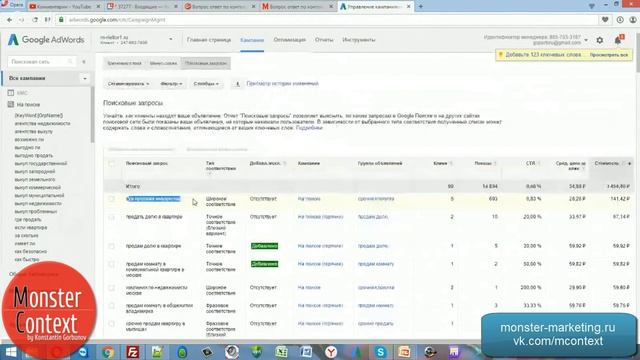Tick checkbox for the highlighted first query row

111,199
